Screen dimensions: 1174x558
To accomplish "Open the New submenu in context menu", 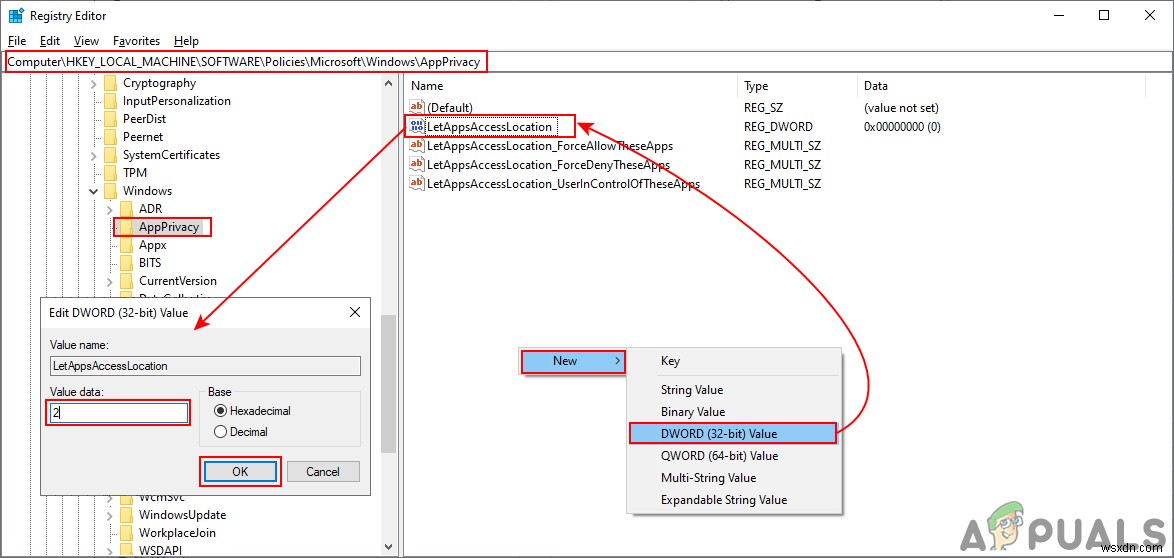I will pyautogui.click(x=574, y=362).
